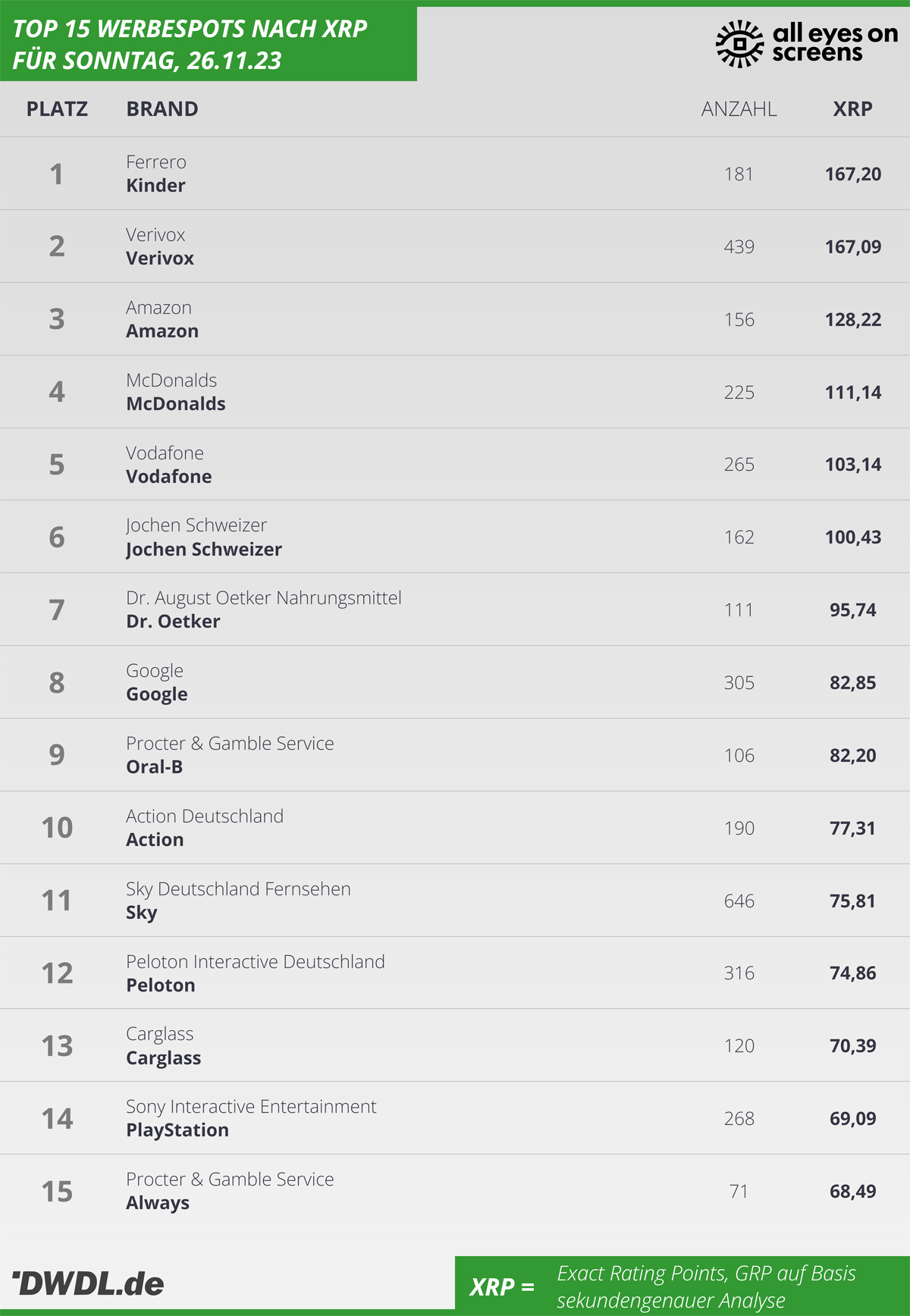Screen dimensions: 910x1316
Task: Select the BRAND column header
Action: [162, 109]
